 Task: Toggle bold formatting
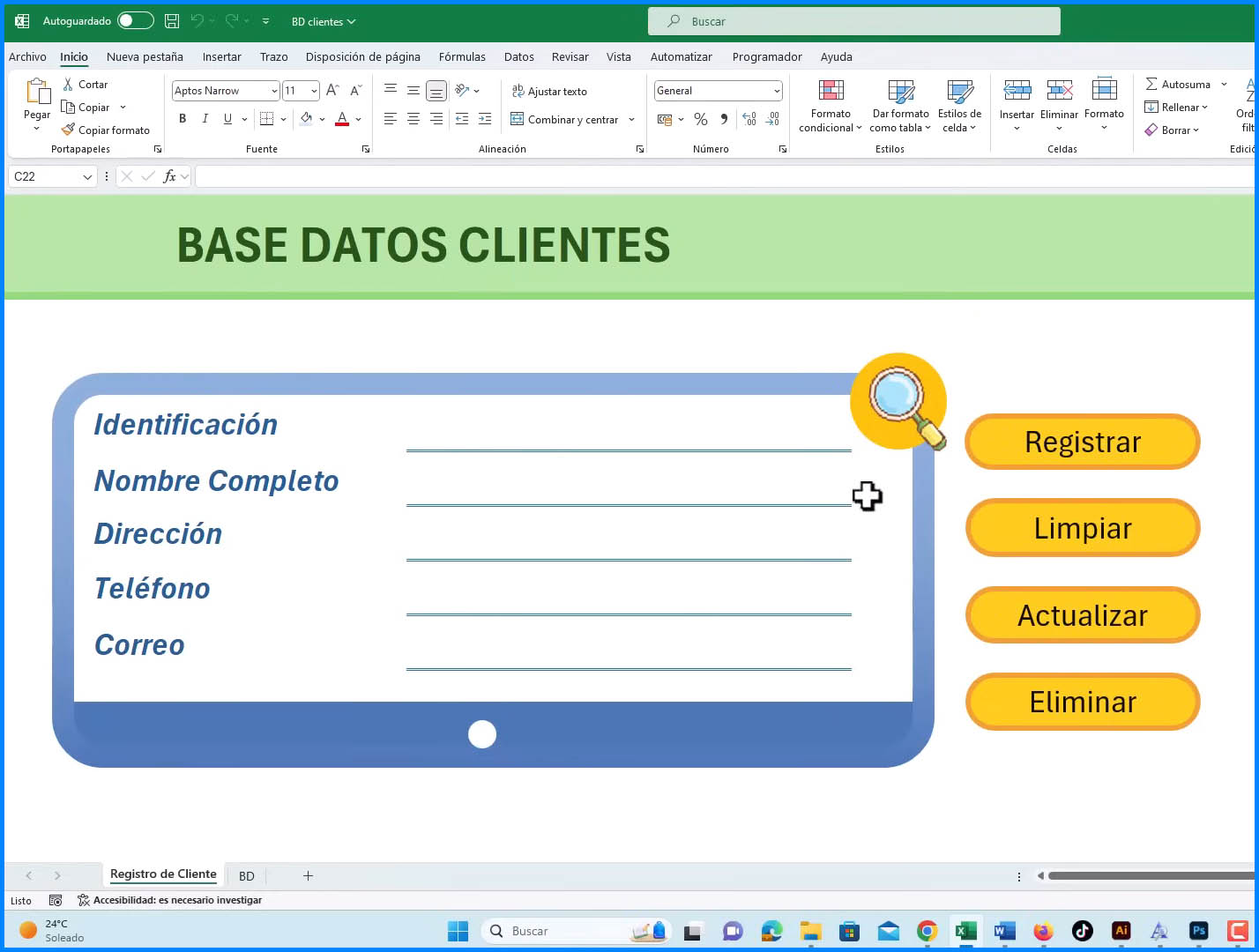click(x=183, y=118)
